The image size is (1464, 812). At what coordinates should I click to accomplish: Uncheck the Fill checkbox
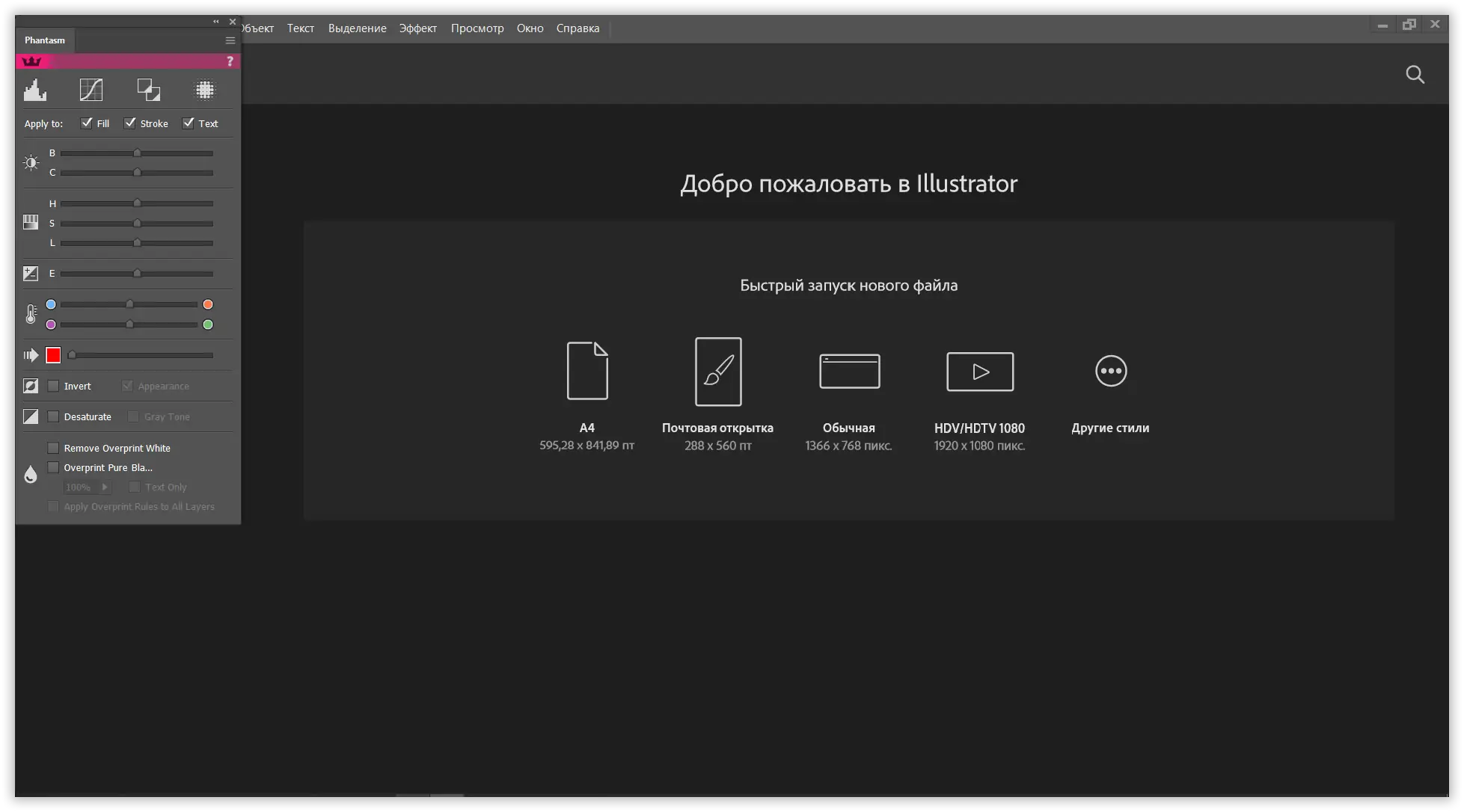[x=87, y=123]
